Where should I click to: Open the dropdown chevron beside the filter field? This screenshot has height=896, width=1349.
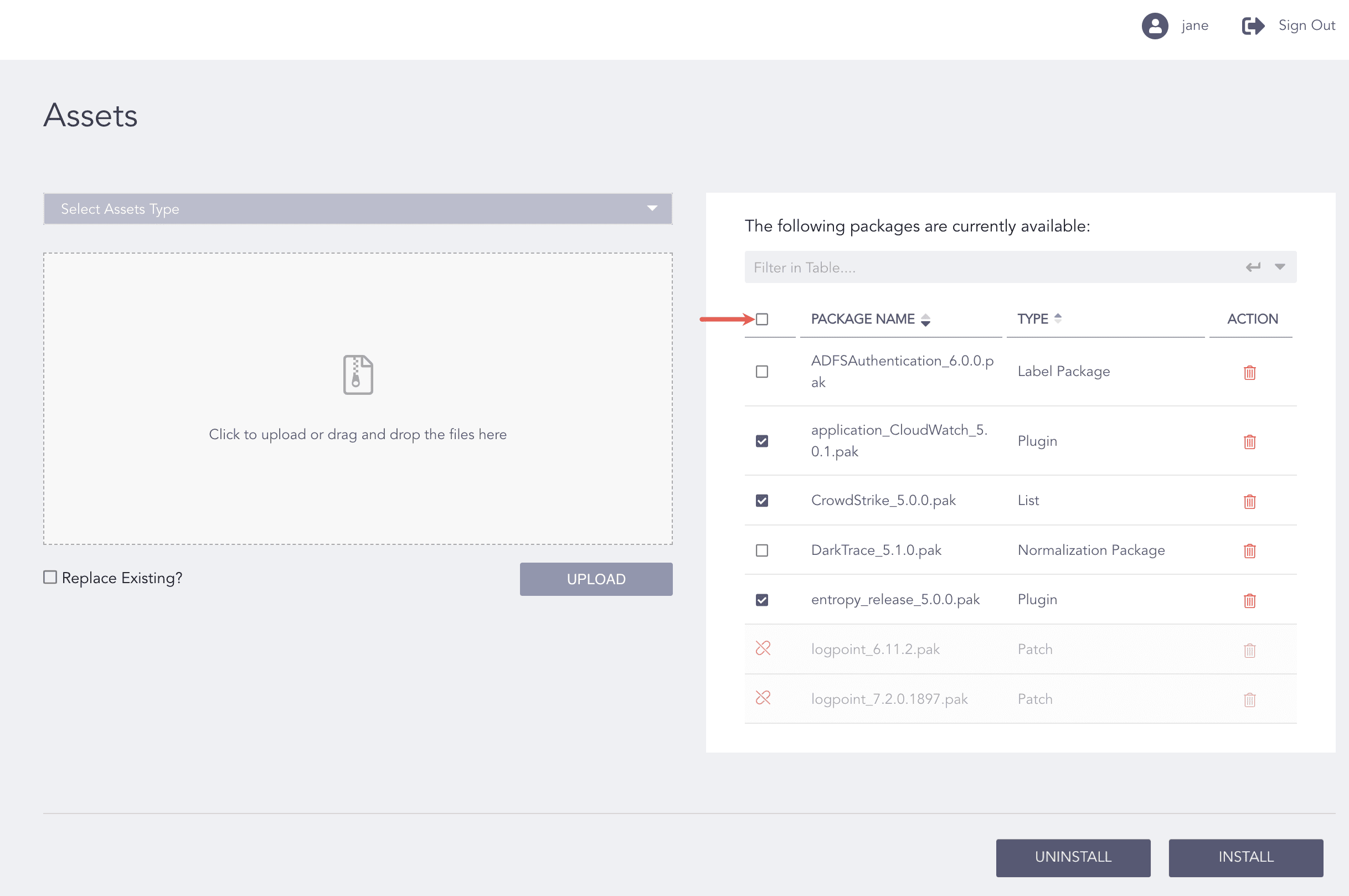(1280, 266)
